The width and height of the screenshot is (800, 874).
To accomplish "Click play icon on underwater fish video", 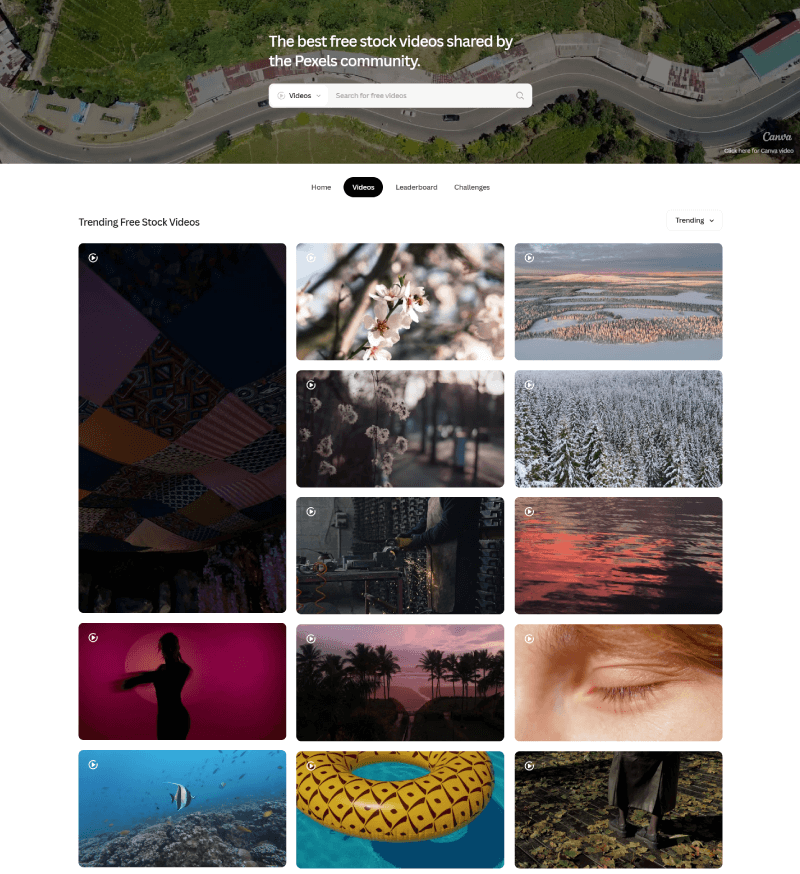I will pos(93,765).
